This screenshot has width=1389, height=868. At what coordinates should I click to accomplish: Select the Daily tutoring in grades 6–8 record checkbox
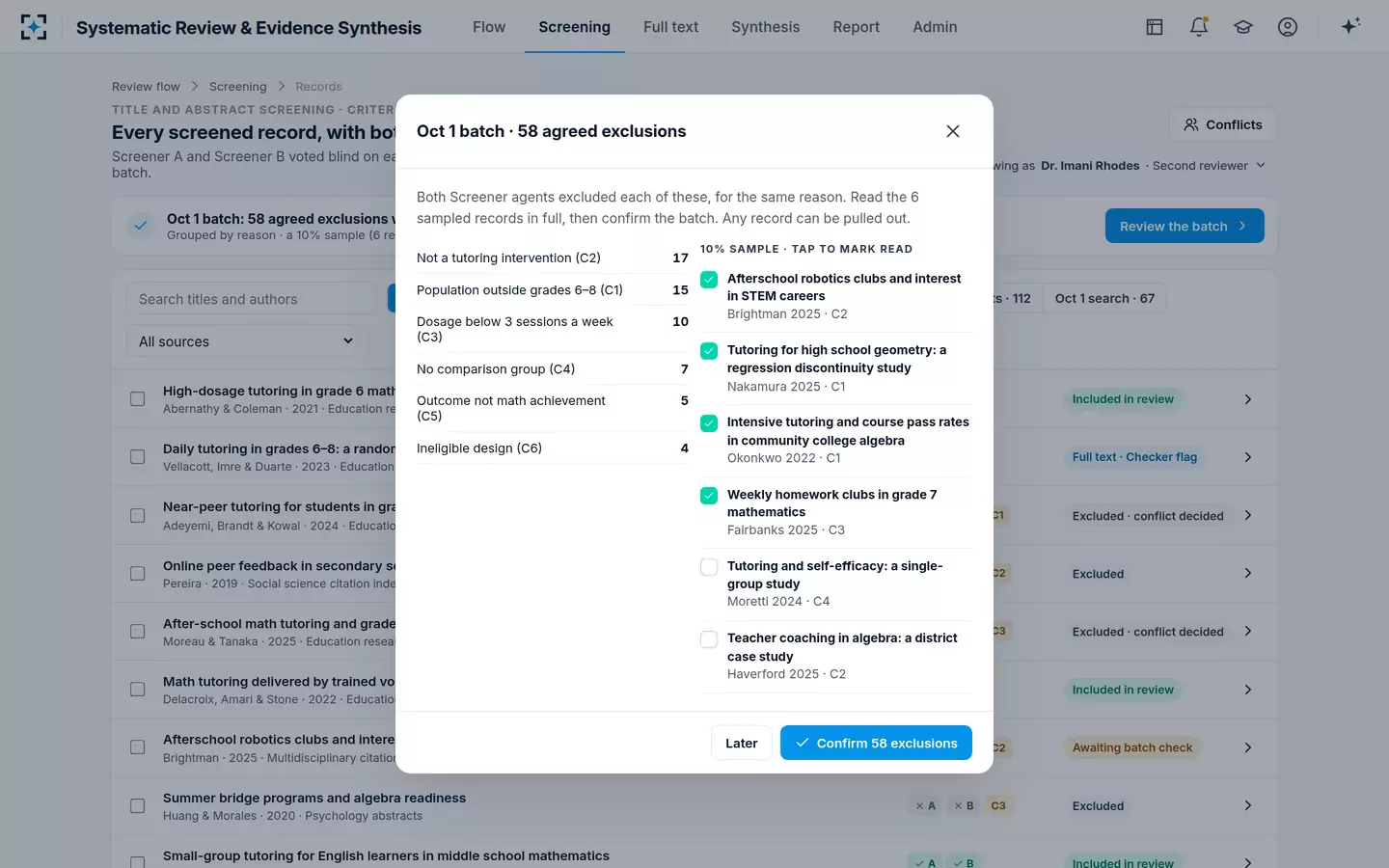click(x=138, y=457)
